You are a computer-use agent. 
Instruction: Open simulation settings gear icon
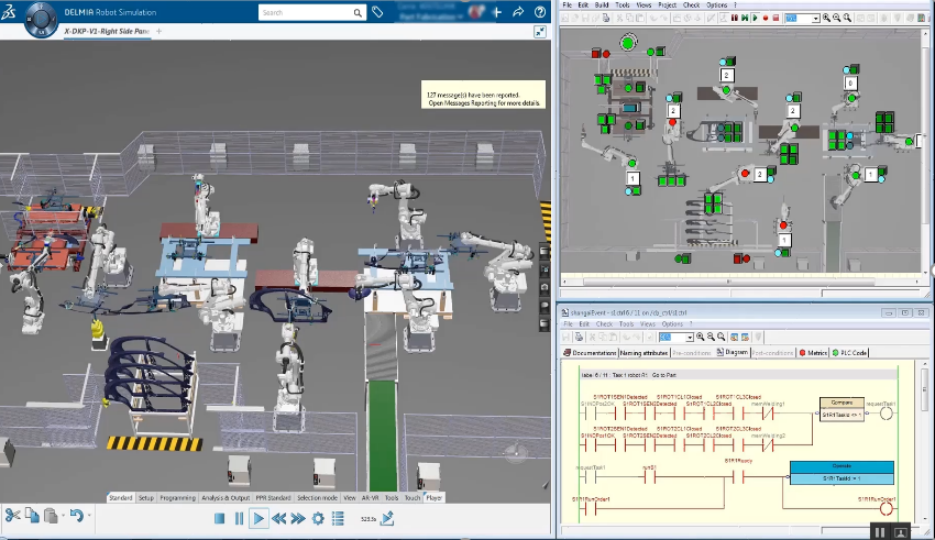pyautogui.click(x=318, y=518)
